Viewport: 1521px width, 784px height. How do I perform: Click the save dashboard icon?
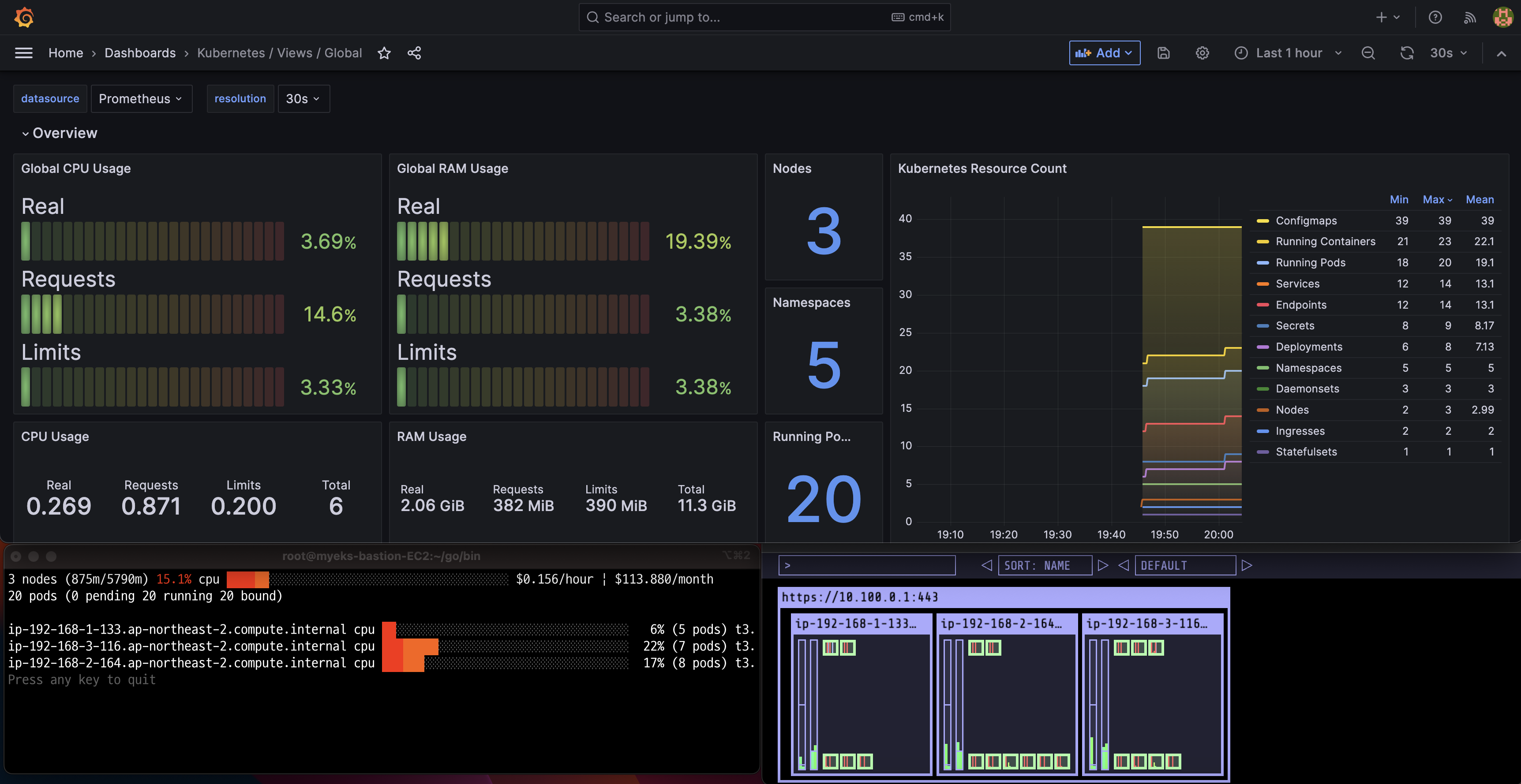(x=1163, y=53)
